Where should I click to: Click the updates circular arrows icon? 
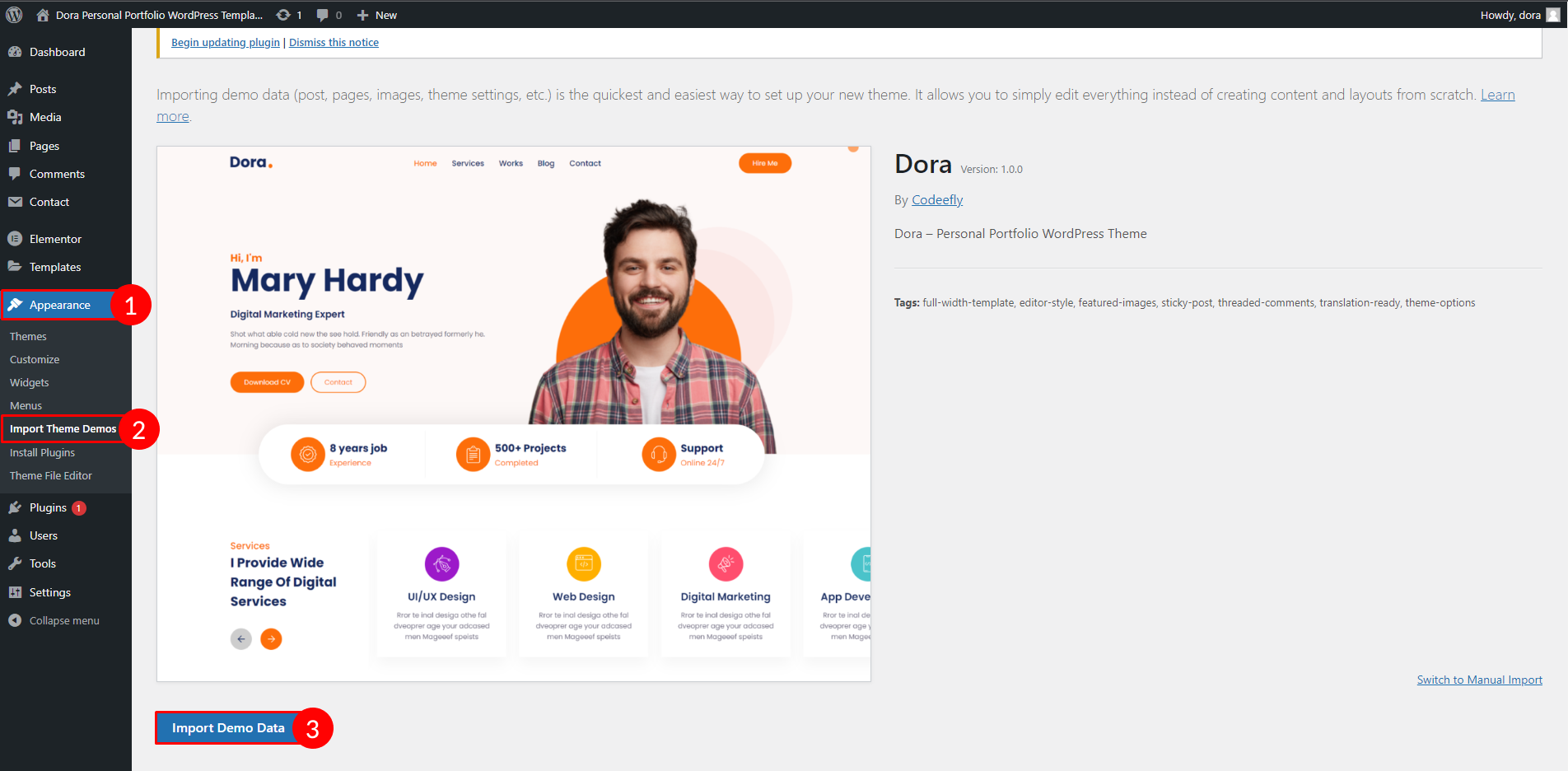(283, 15)
